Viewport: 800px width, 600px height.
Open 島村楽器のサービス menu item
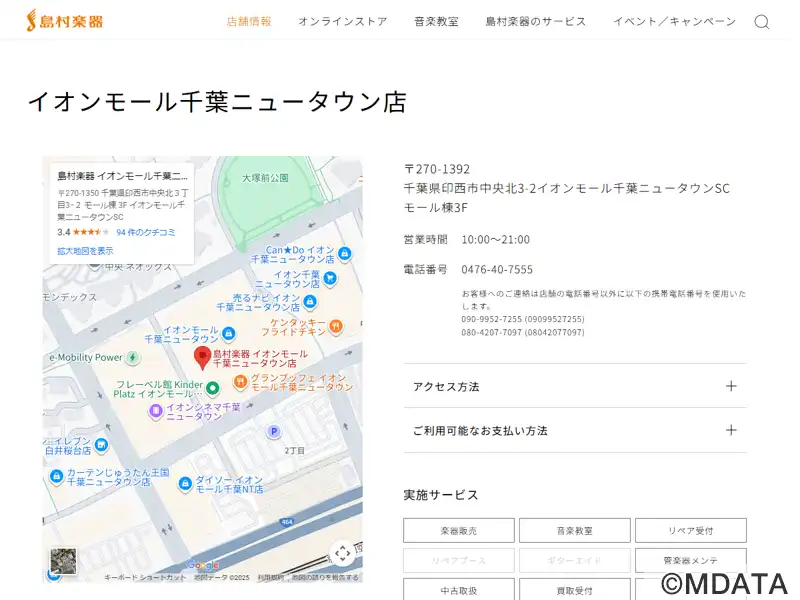click(x=536, y=21)
